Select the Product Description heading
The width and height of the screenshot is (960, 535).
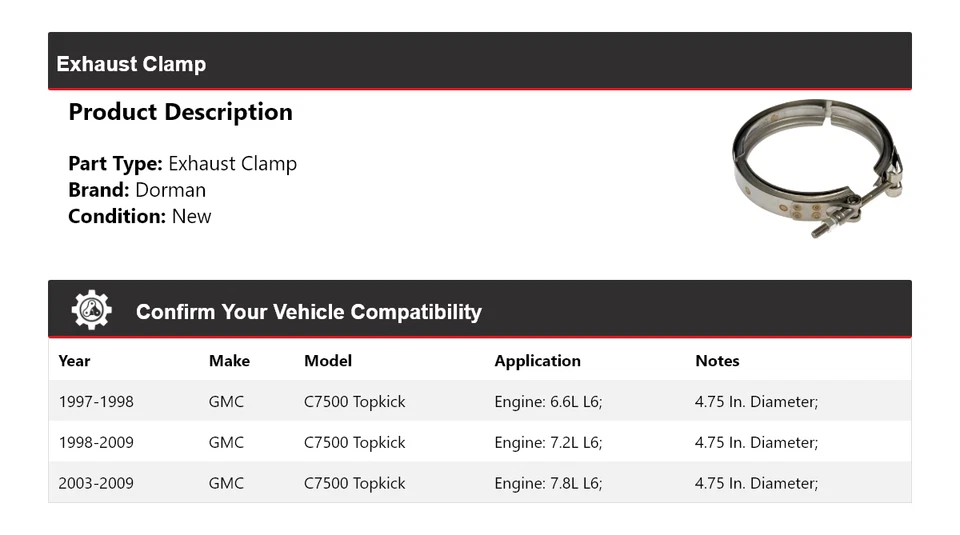180,112
